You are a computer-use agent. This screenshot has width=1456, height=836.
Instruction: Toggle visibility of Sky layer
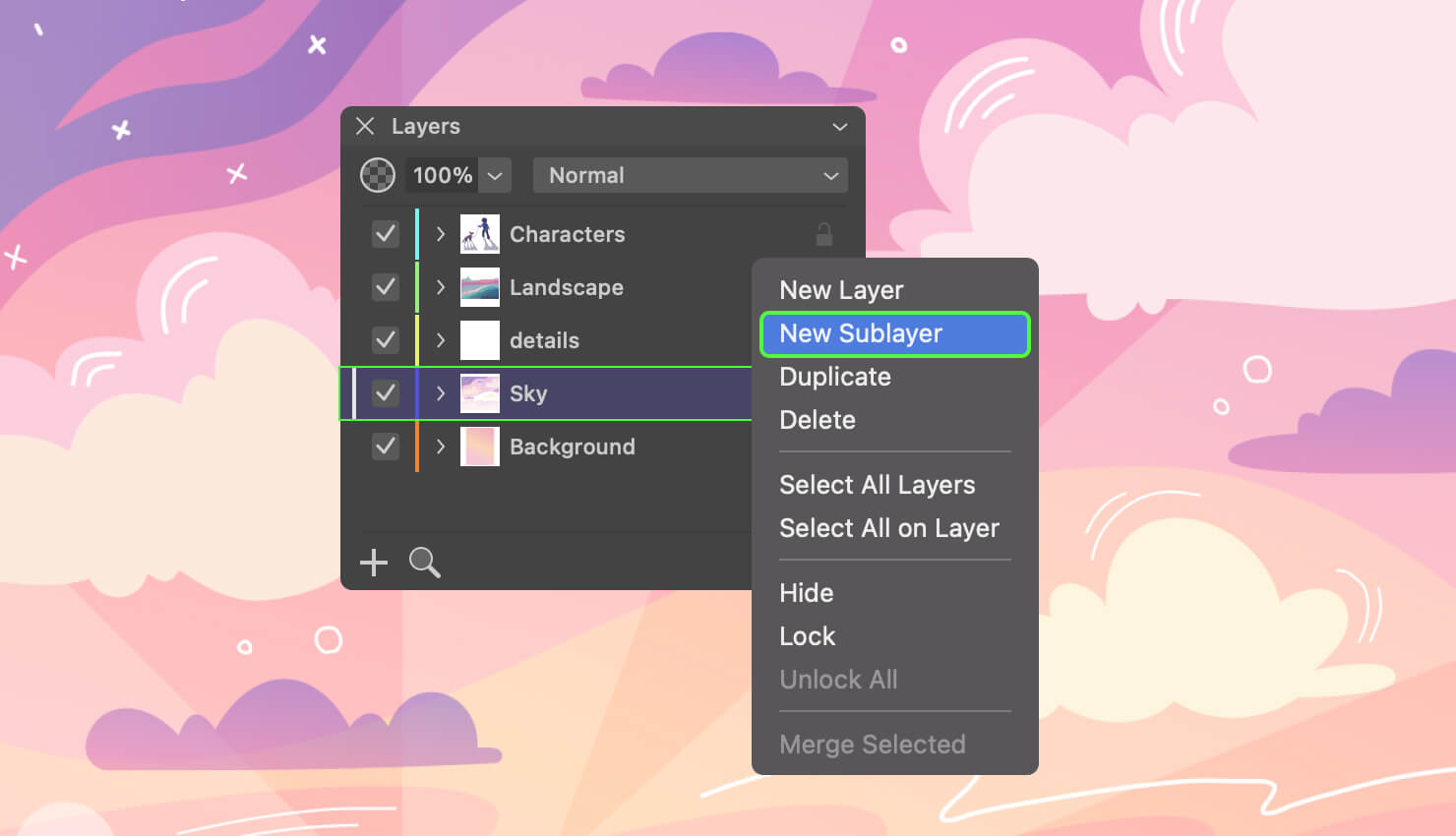386,393
